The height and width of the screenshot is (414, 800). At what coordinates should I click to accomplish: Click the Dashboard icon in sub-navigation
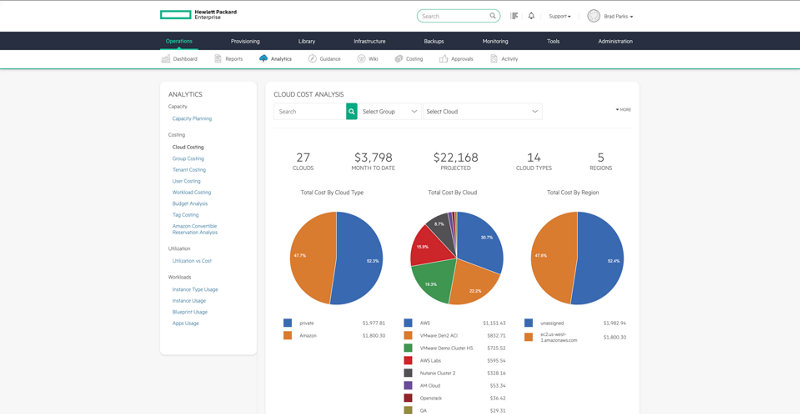pyautogui.click(x=165, y=59)
